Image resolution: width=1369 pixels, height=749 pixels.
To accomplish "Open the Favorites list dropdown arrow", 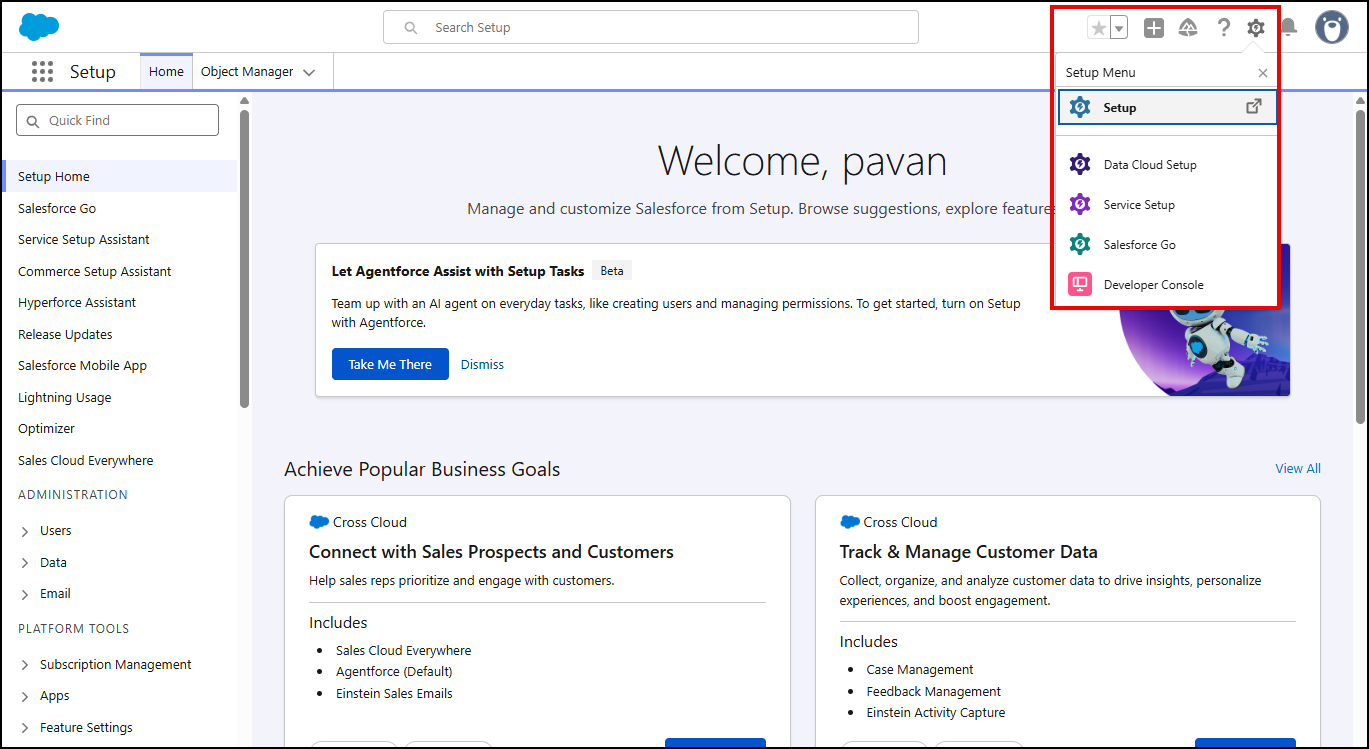I will (1119, 28).
